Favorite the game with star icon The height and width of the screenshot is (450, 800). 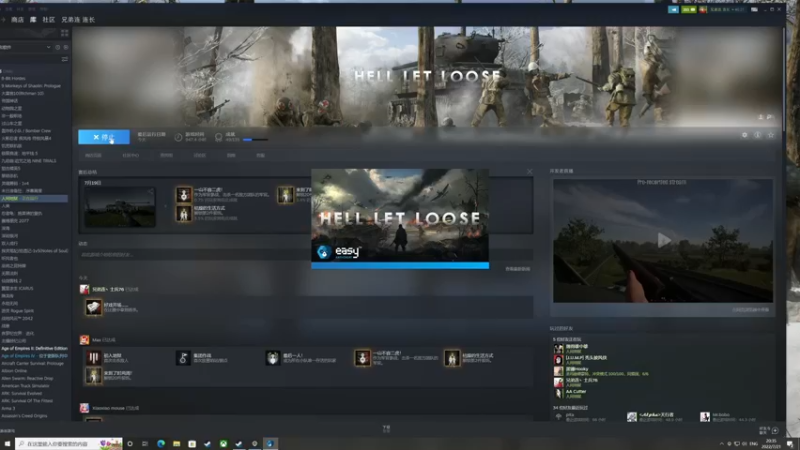click(771, 135)
